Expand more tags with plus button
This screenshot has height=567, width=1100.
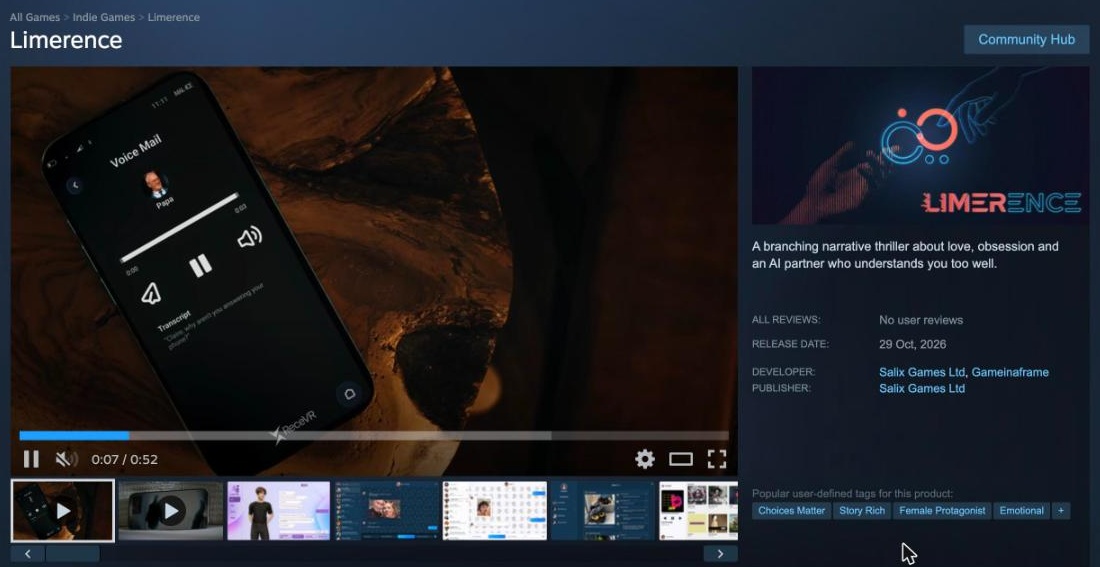coord(1061,510)
